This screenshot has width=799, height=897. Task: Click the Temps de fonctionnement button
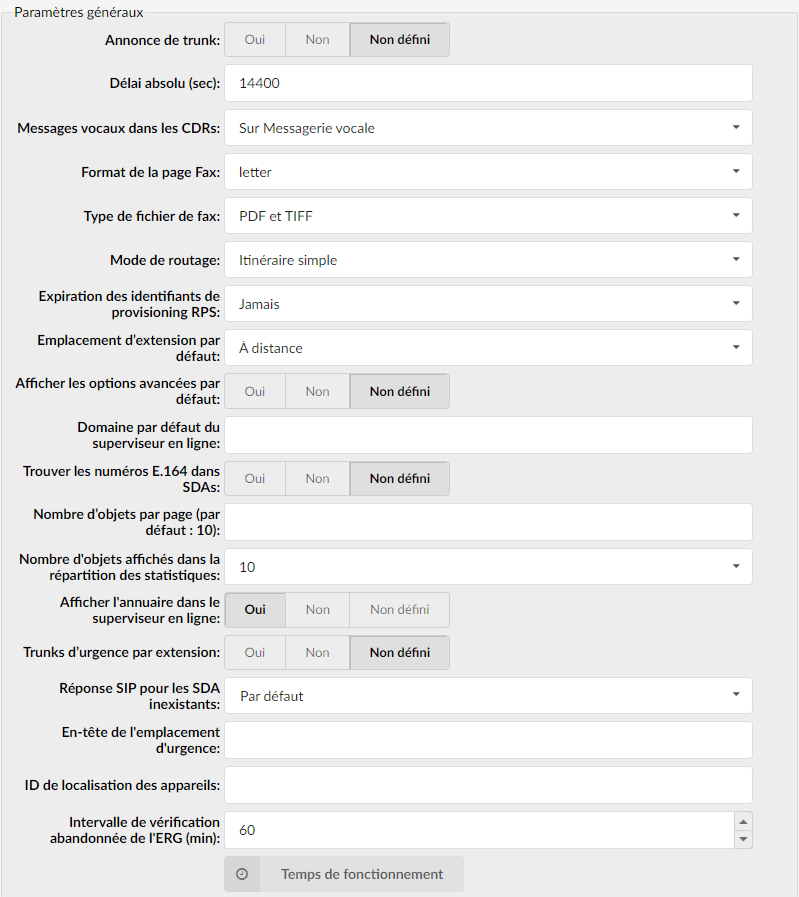click(344, 874)
